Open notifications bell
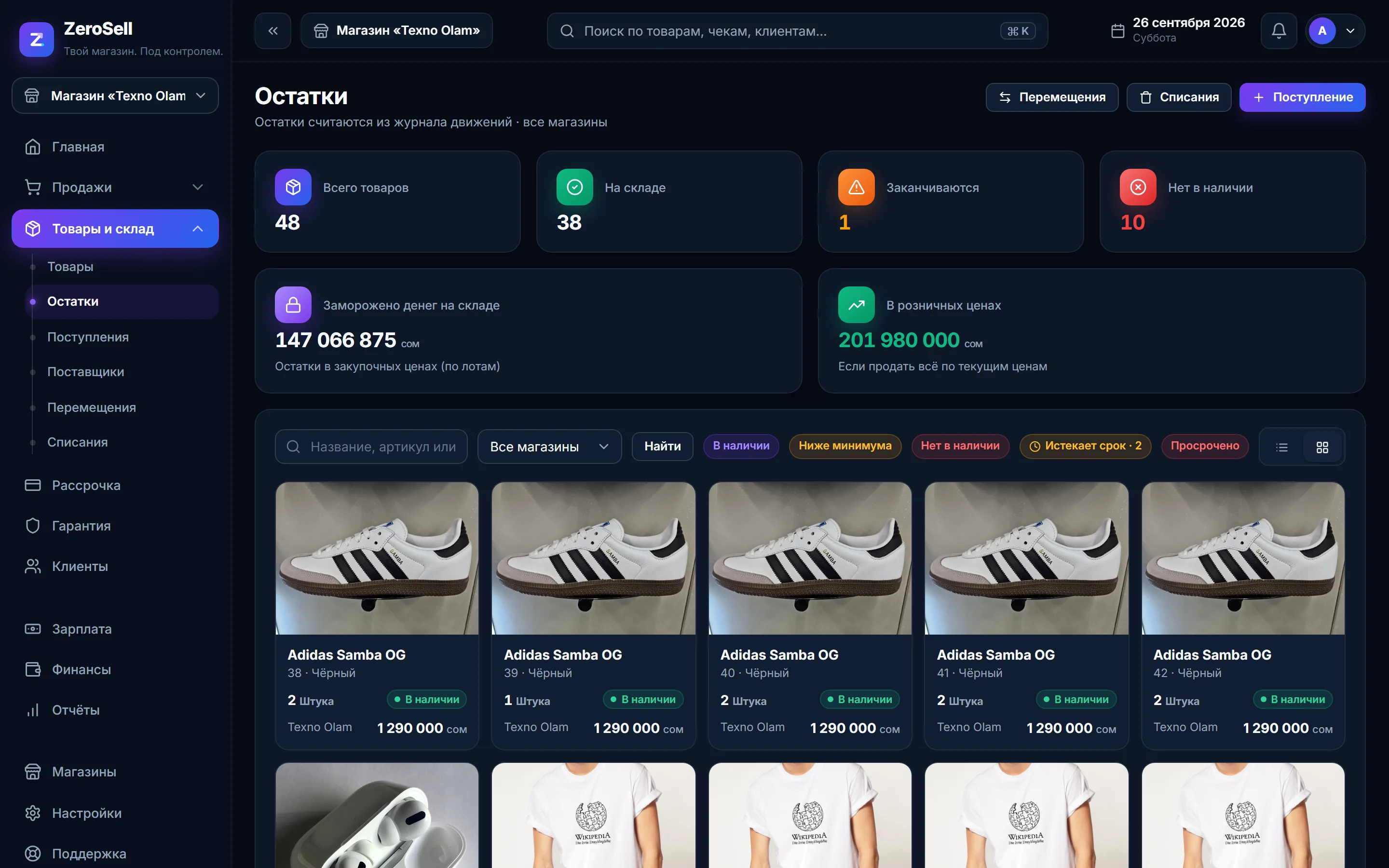The width and height of the screenshot is (1389, 868). tap(1278, 31)
